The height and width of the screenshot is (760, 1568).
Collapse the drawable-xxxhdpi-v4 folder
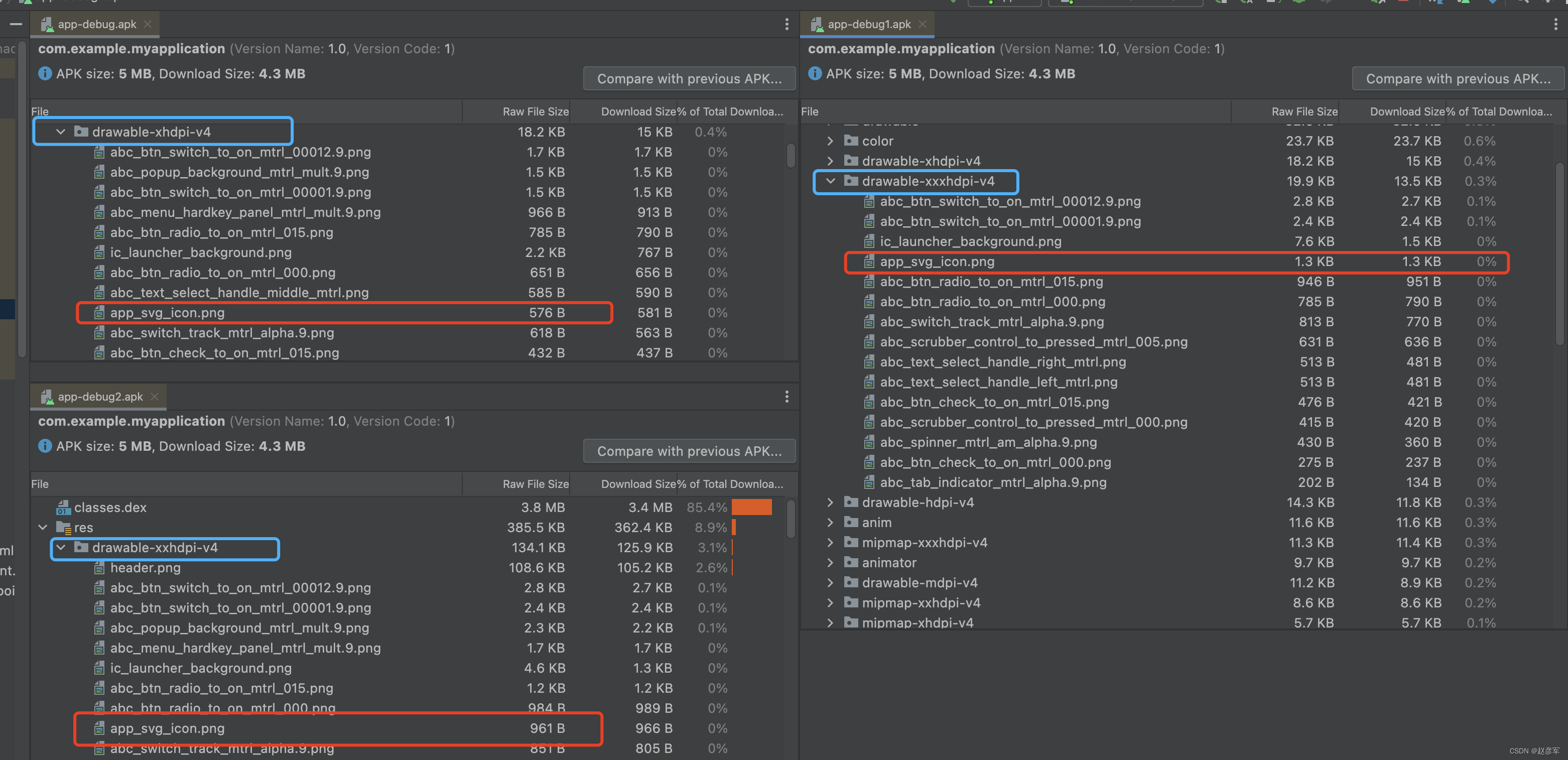click(830, 181)
